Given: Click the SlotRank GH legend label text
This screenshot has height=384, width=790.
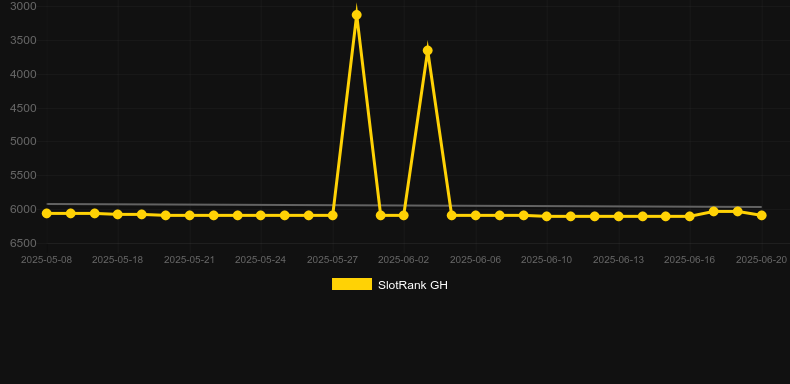Looking at the screenshot, I should click(413, 285).
